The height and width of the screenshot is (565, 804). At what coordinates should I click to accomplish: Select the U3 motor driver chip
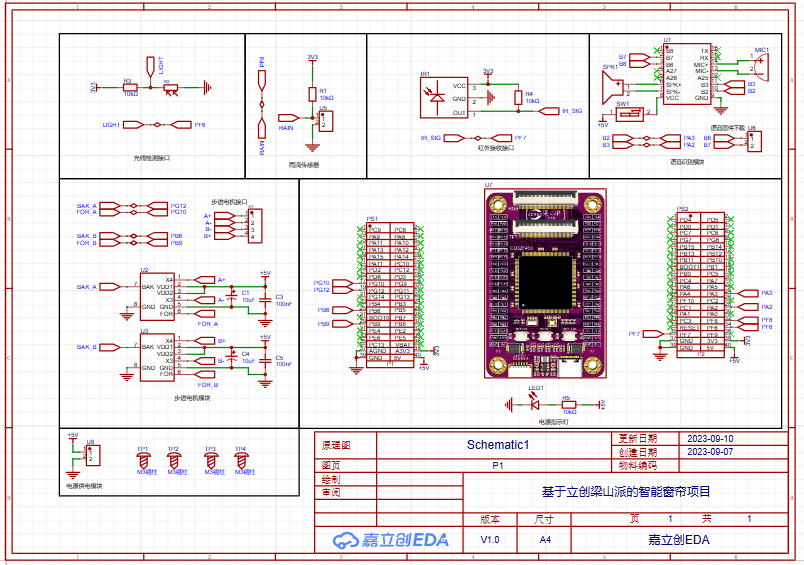(x=157, y=357)
